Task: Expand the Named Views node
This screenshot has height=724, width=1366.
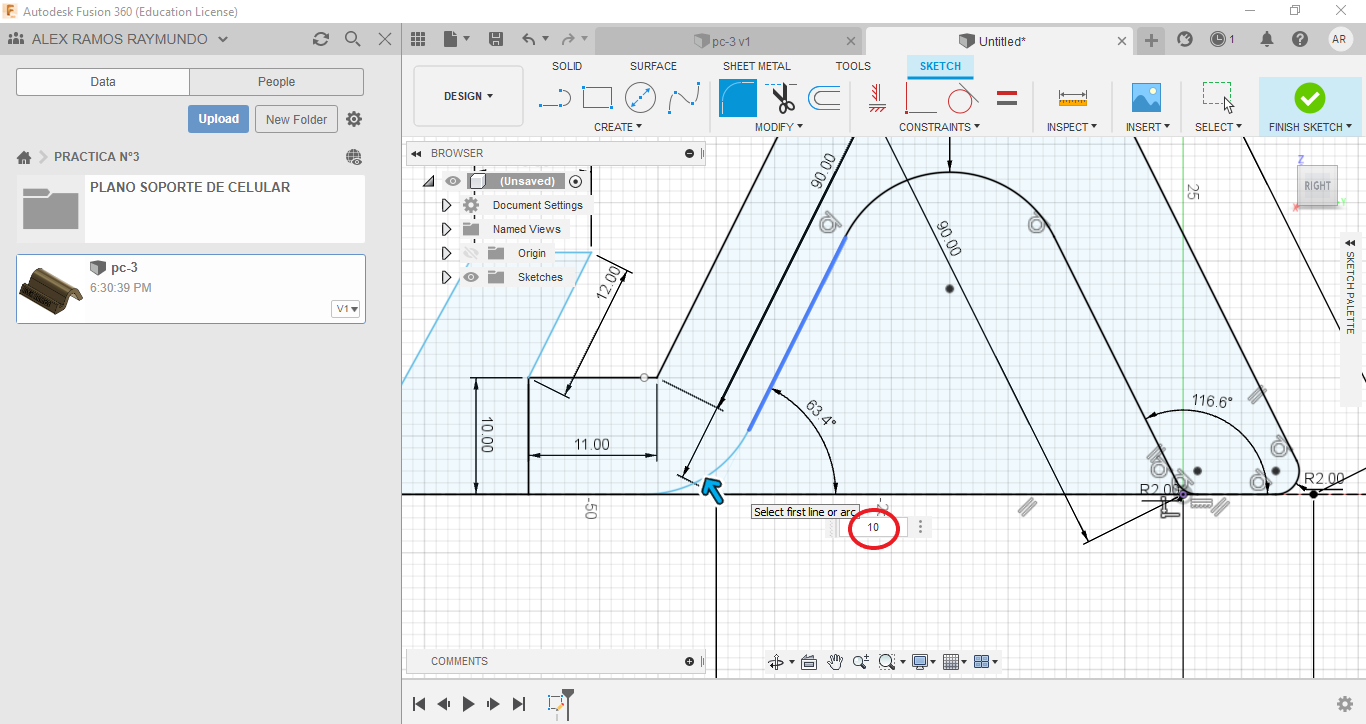Action: 447,229
